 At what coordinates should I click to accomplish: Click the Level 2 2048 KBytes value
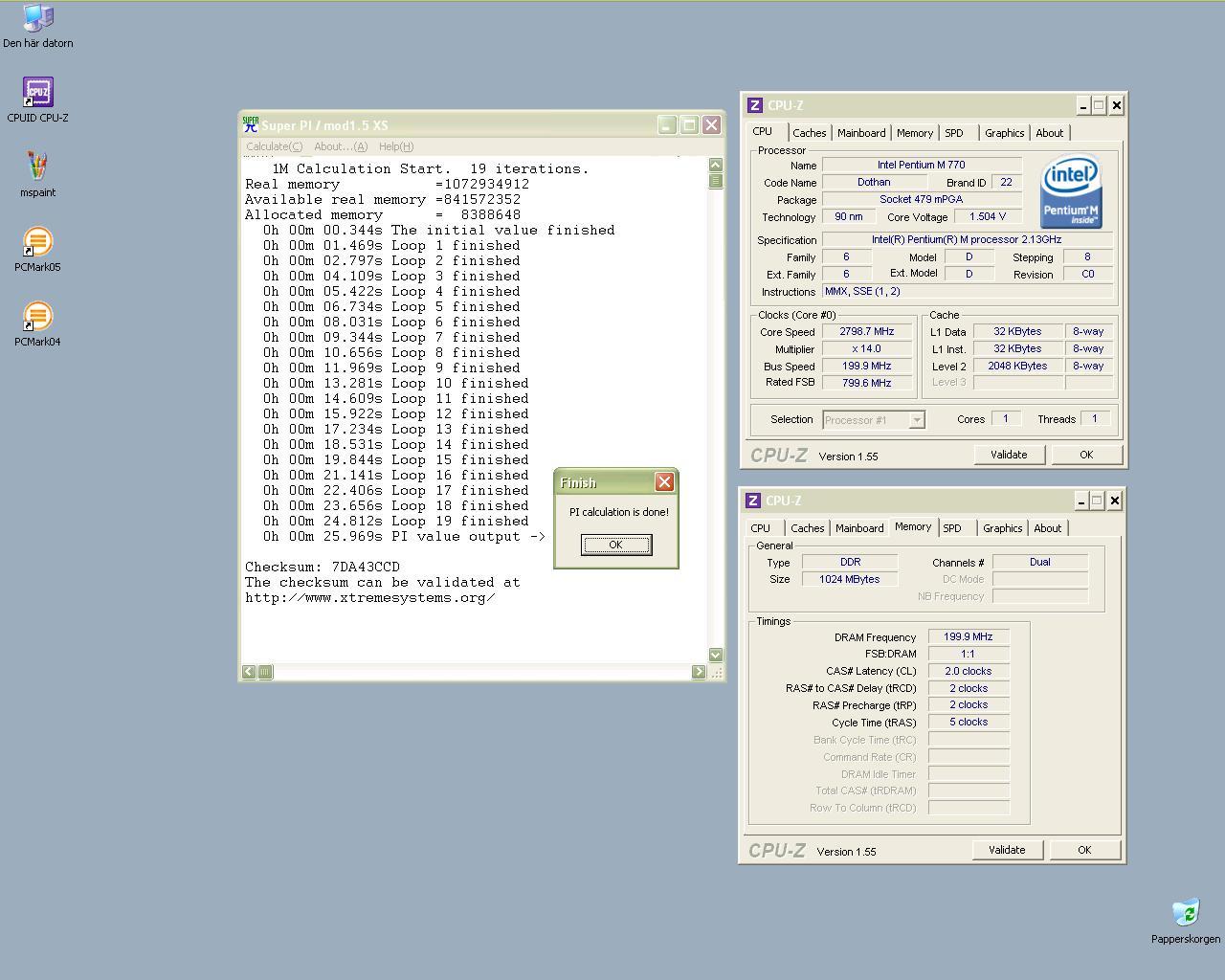click(1018, 366)
